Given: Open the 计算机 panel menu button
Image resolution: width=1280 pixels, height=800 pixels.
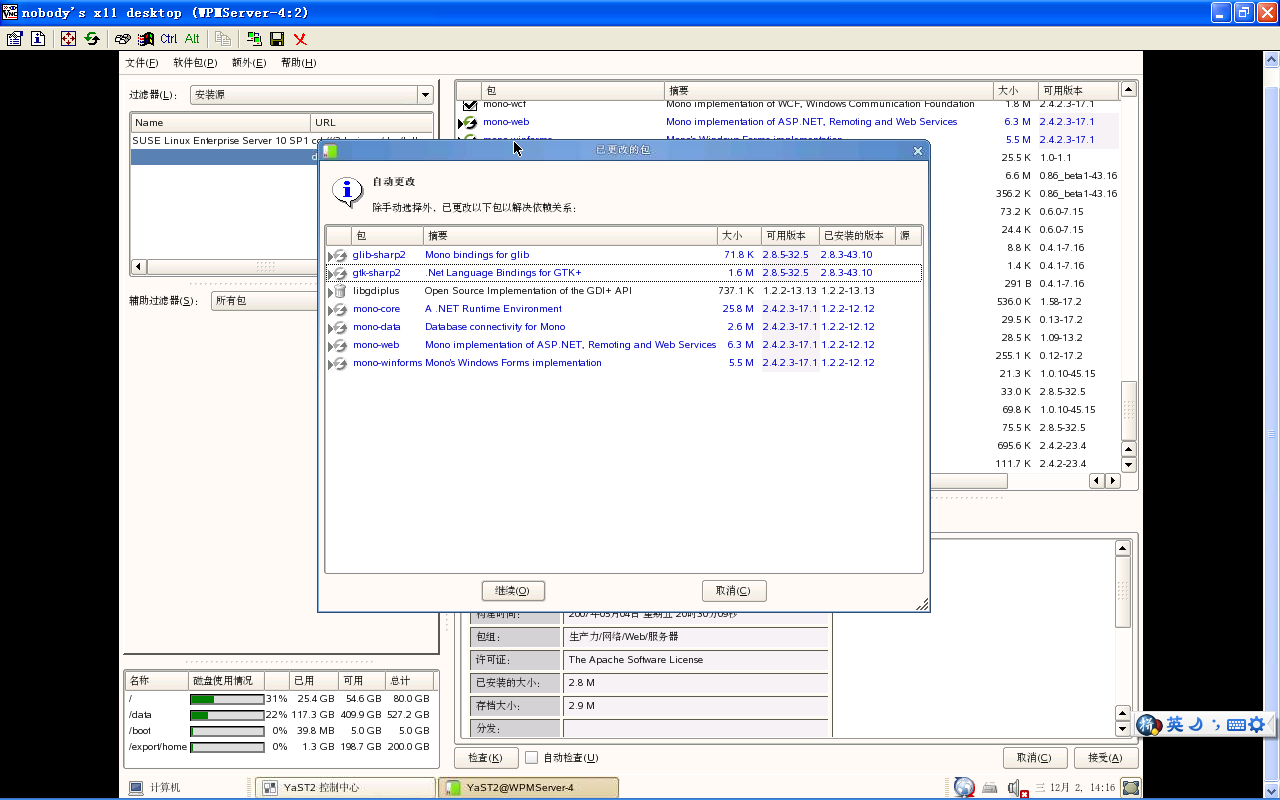Looking at the screenshot, I should 156,788.
